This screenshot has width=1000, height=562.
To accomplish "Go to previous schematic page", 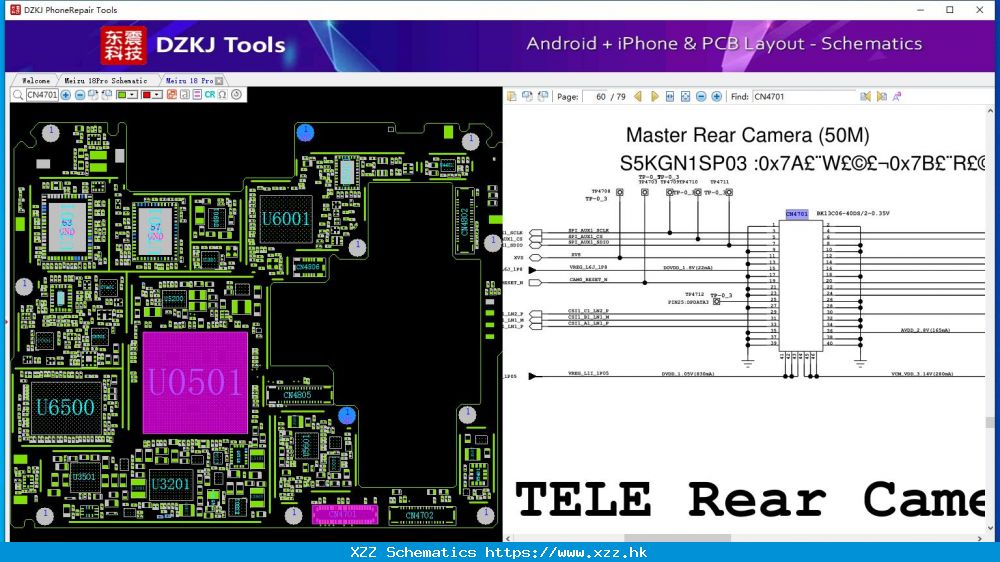I will (x=638, y=96).
